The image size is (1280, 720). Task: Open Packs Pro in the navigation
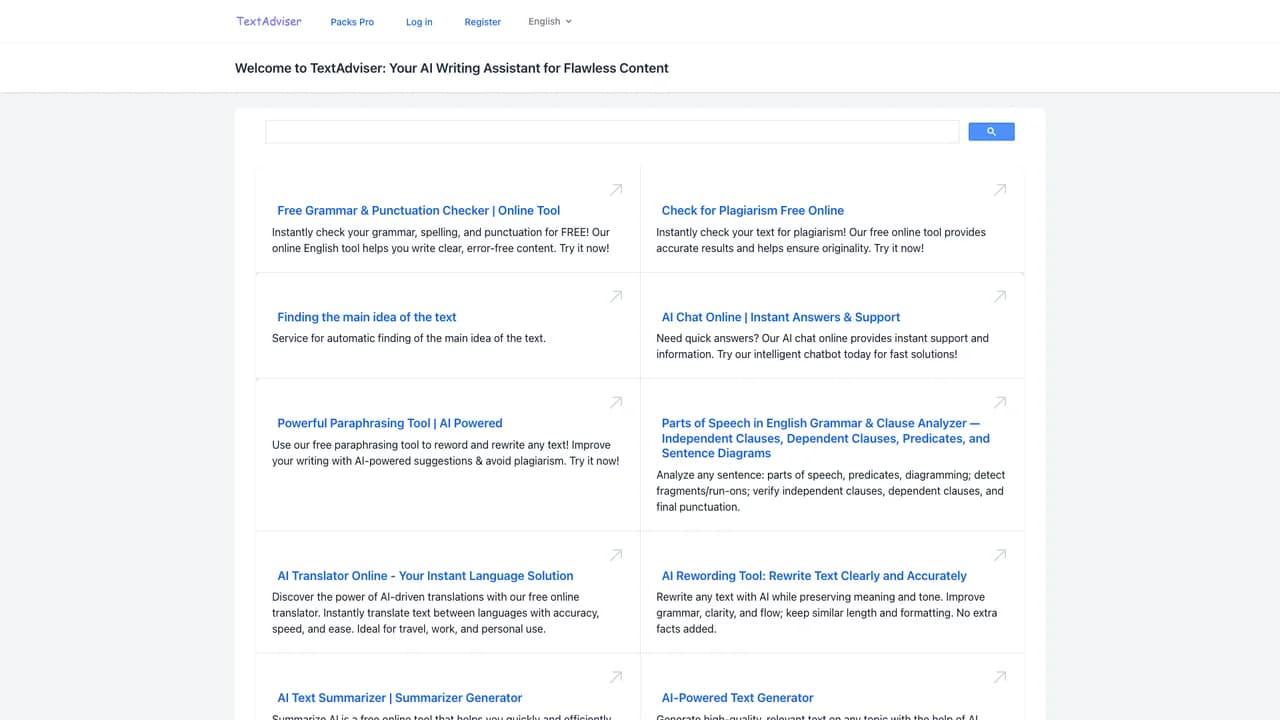click(x=352, y=22)
